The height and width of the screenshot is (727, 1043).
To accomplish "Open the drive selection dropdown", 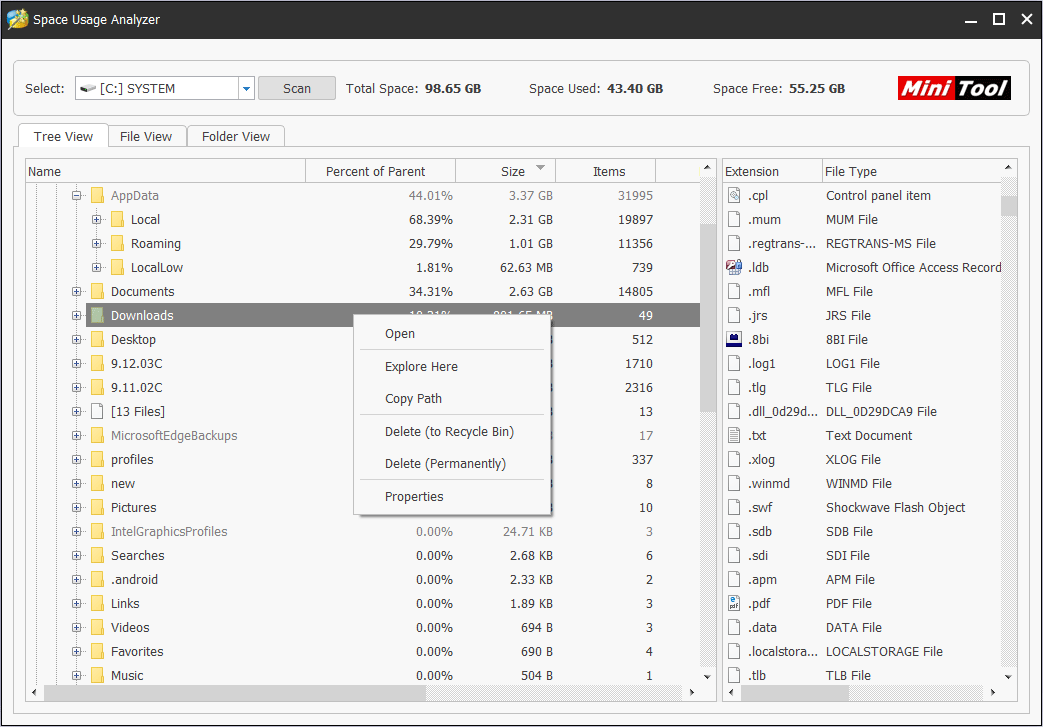I will coord(246,89).
